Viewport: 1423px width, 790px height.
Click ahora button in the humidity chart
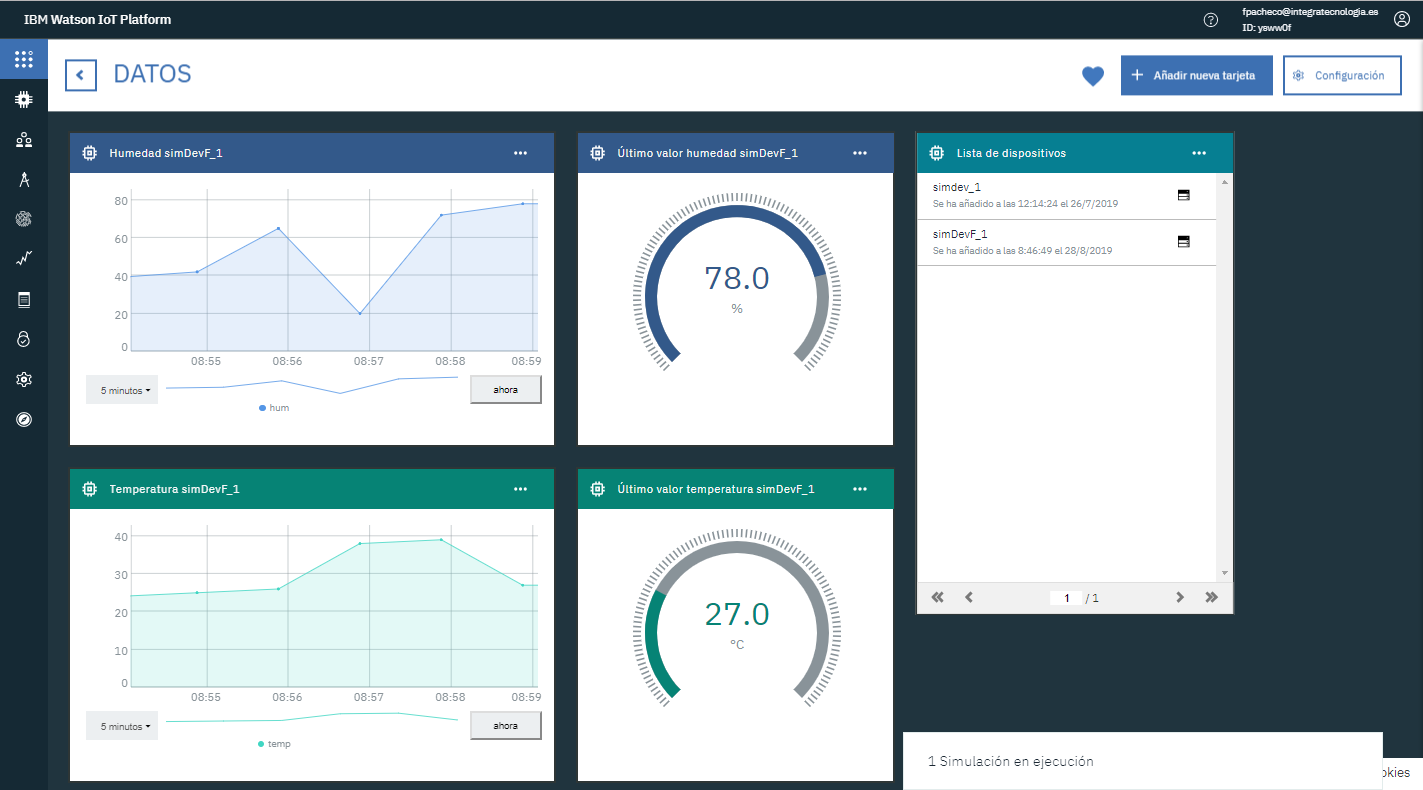(x=506, y=389)
